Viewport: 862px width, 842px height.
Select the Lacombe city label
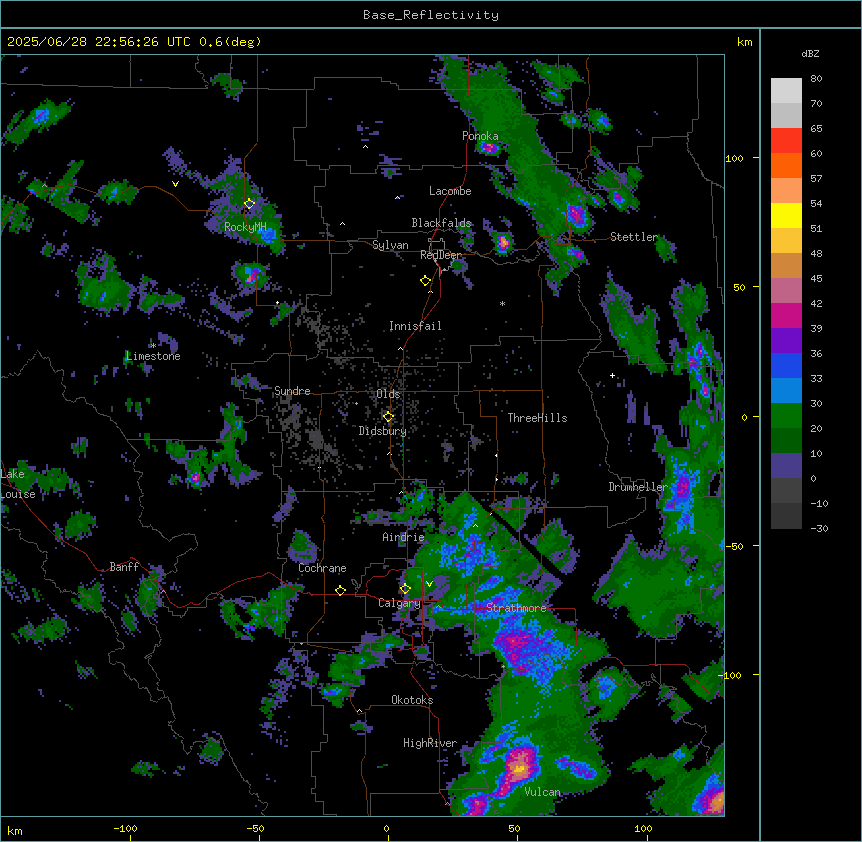pyautogui.click(x=450, y=191)
